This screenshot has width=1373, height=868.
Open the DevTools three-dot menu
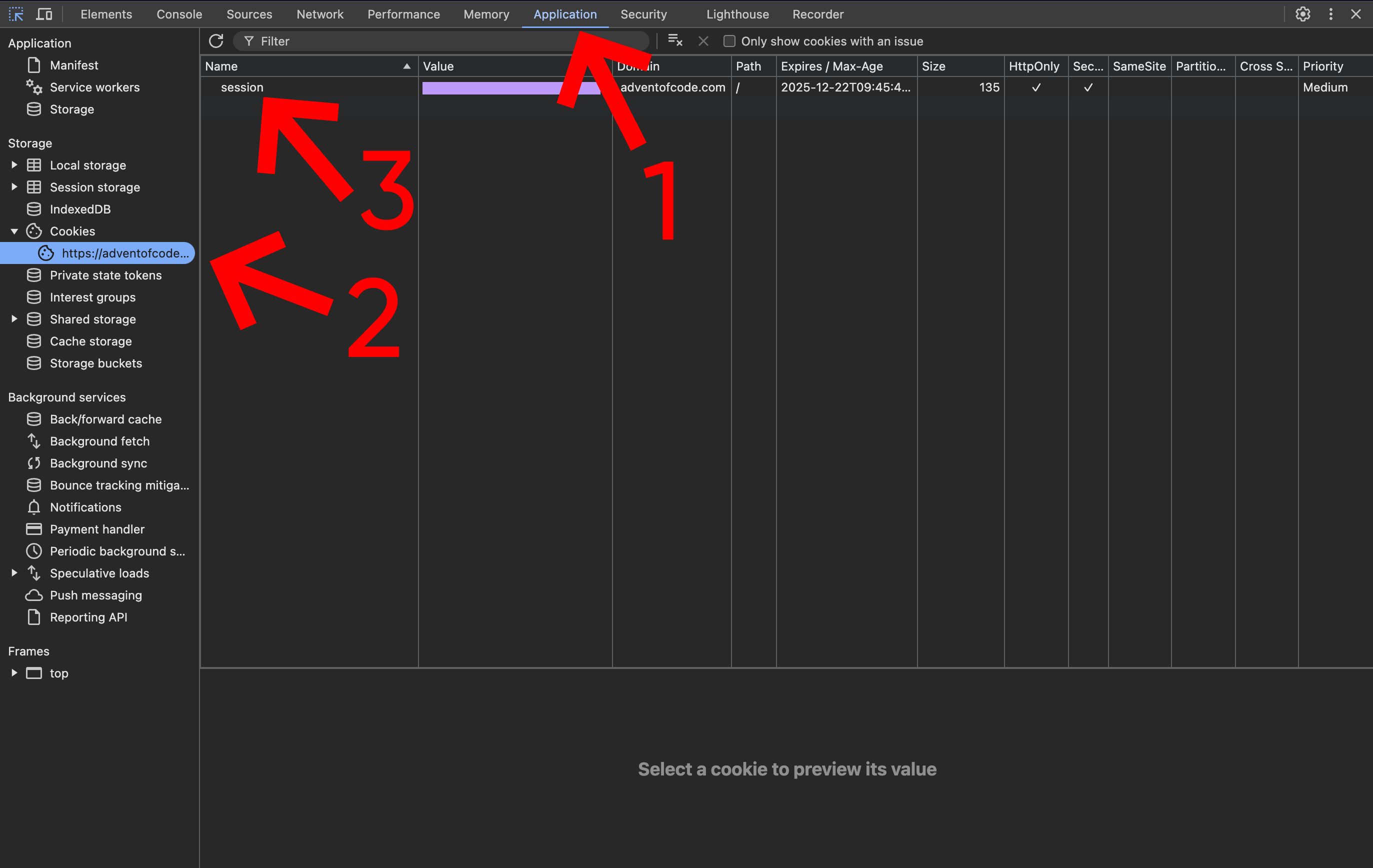coord(1331,14)
